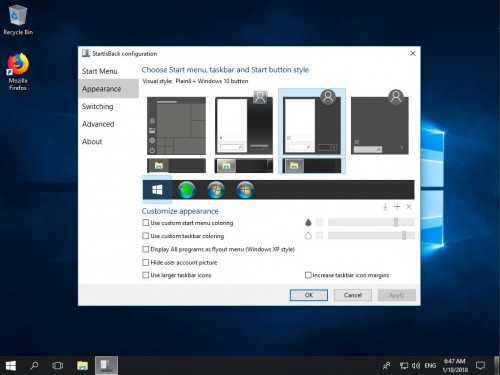
Task: Click the Cancel button
Action: [x=353, y=295]
